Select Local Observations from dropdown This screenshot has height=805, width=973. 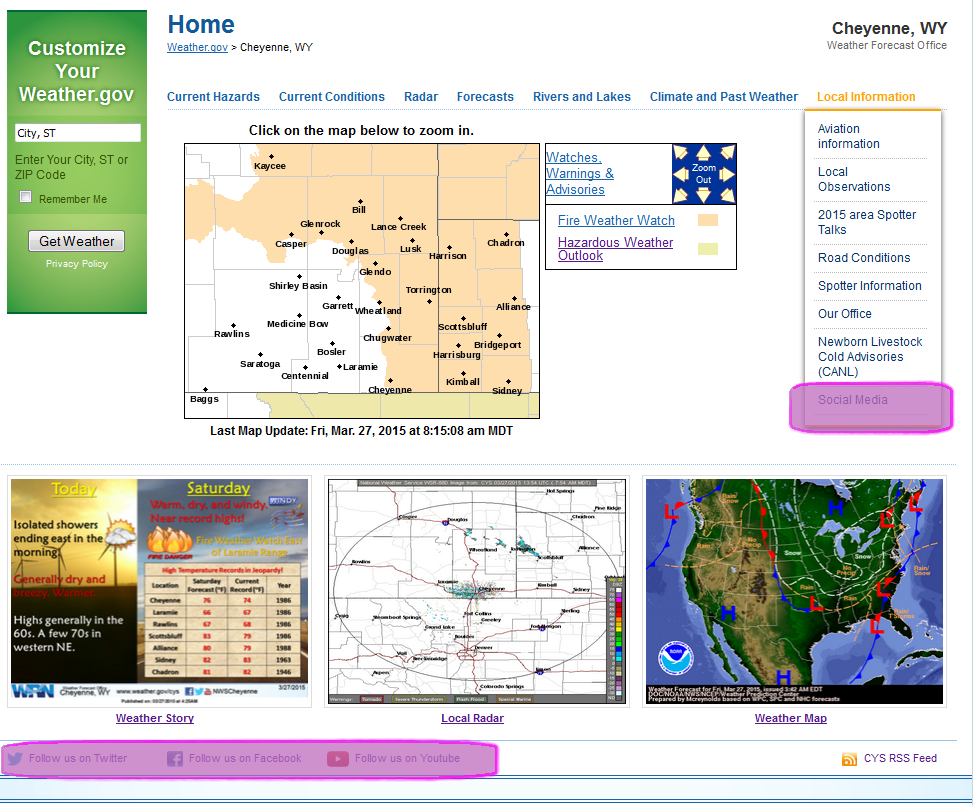coord(854,179)
